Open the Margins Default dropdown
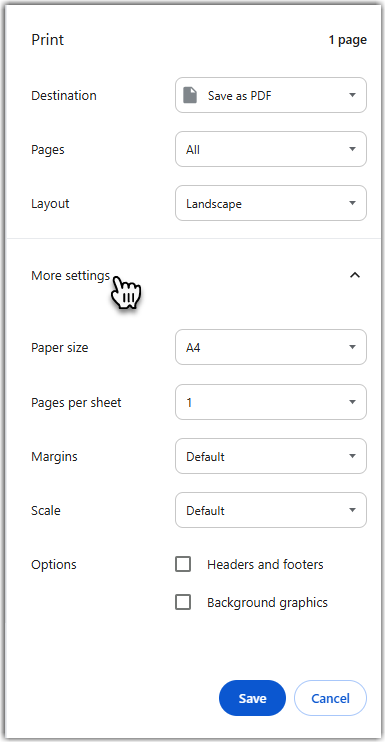 coord(271,456)
